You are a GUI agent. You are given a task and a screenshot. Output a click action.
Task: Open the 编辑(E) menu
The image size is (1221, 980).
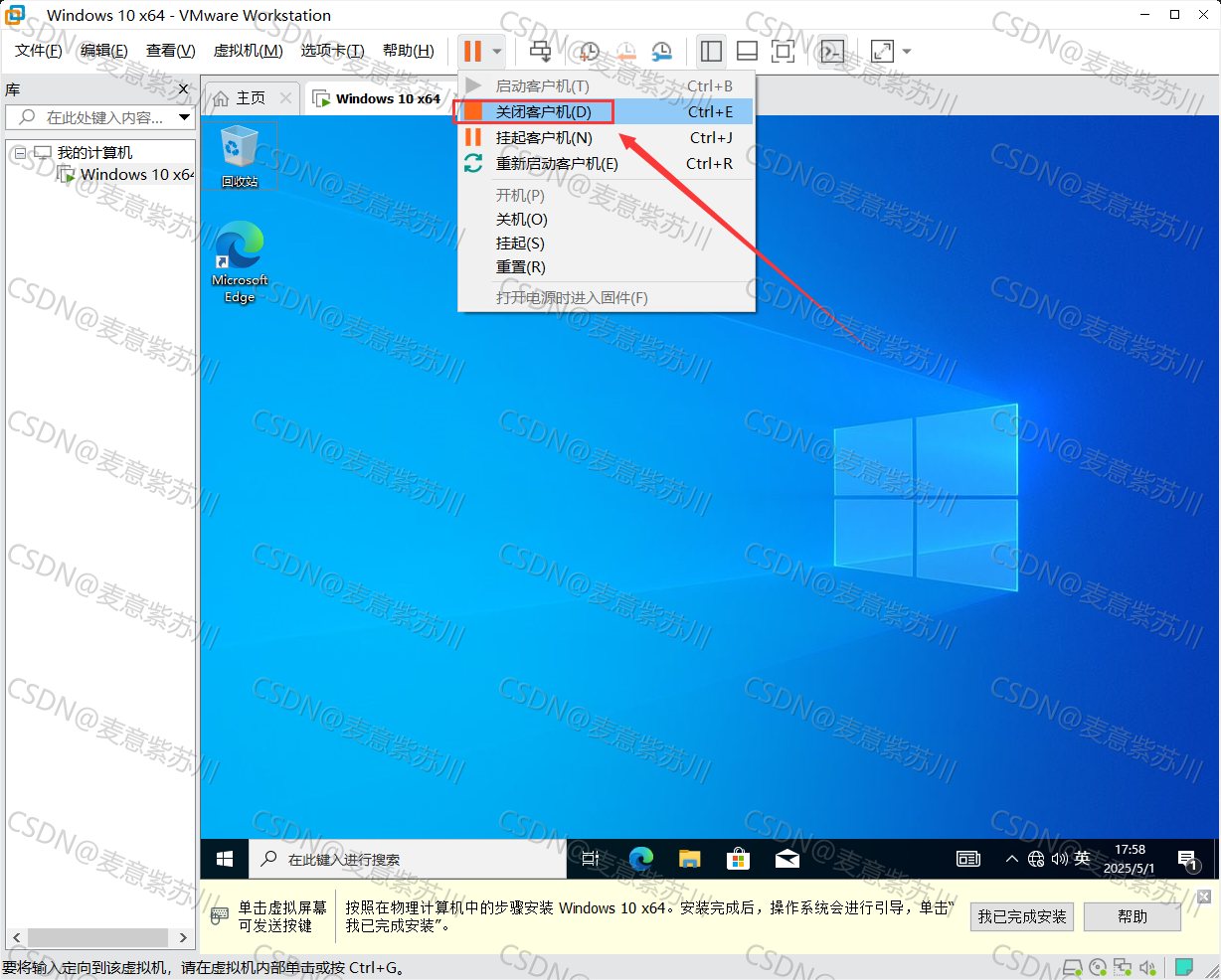[103, 51]
